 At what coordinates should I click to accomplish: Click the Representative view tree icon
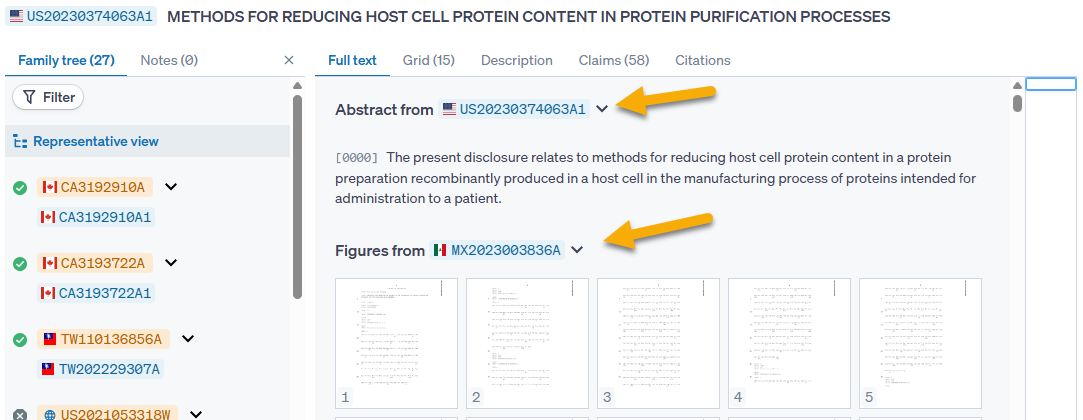(20, 142)
